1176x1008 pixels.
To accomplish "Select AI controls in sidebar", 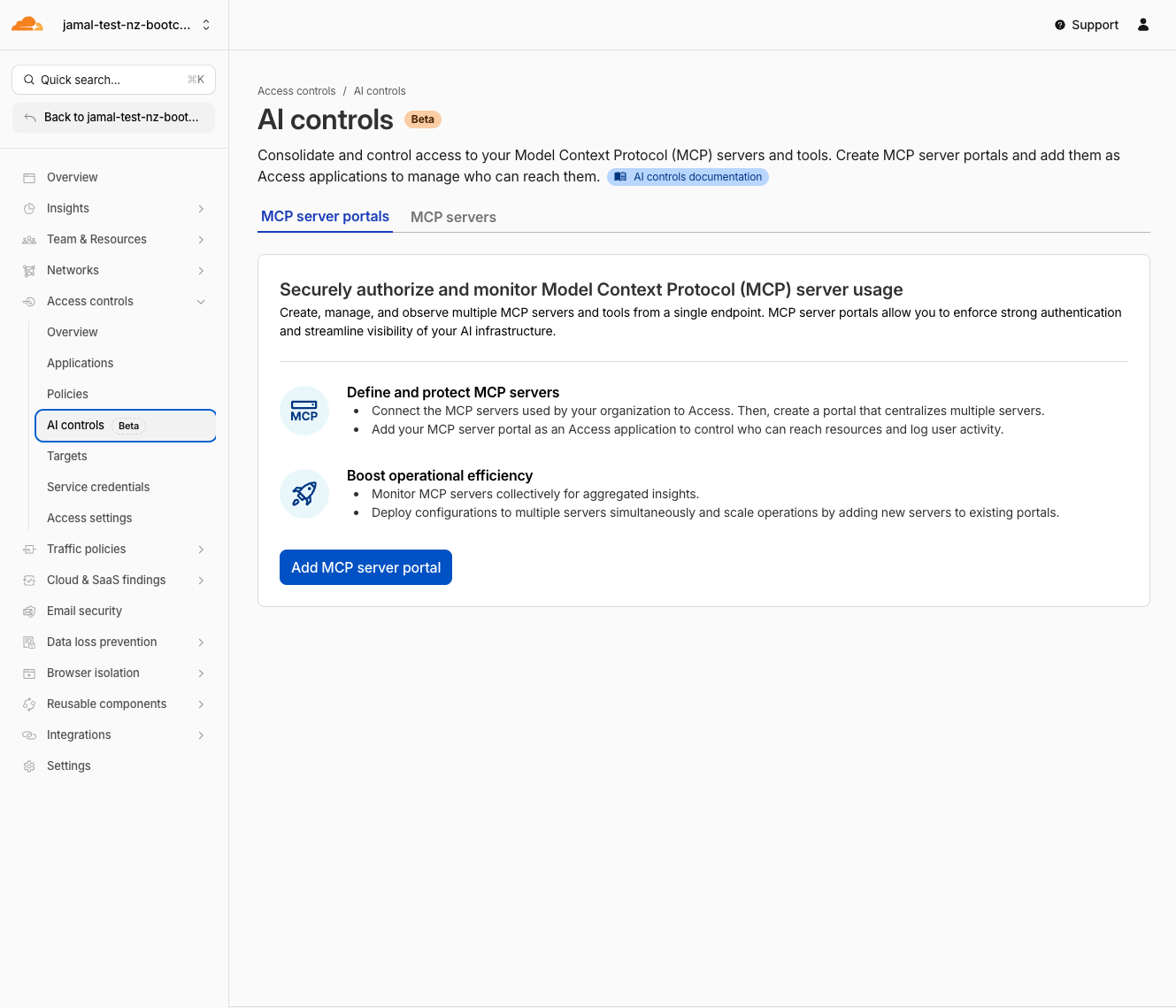I will click(126, 425).
